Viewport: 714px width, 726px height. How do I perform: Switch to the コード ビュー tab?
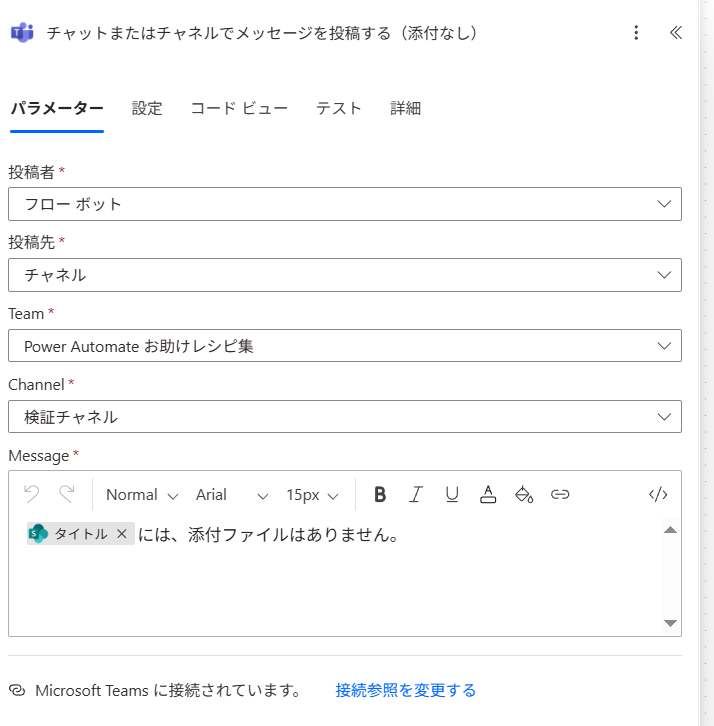click(239, 108)
